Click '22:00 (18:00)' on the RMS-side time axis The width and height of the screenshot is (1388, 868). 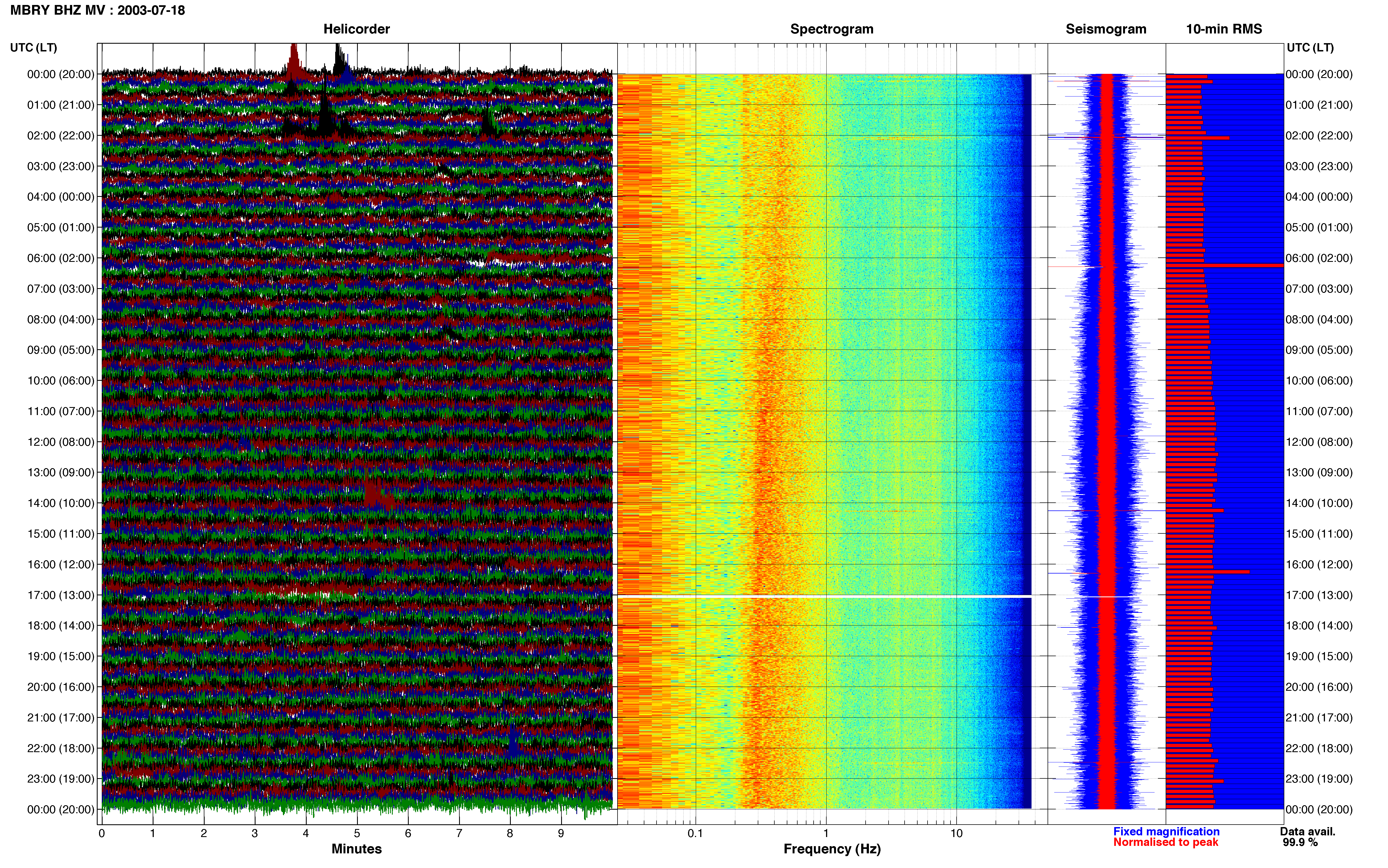point(1319,749)
